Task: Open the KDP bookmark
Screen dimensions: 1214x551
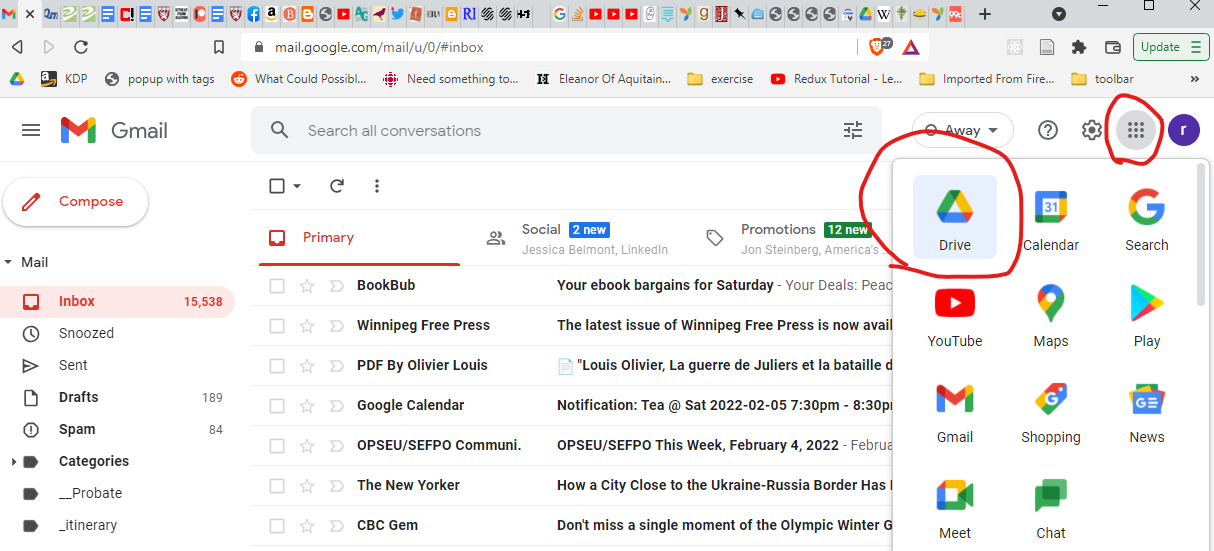Action: point(63,79)
